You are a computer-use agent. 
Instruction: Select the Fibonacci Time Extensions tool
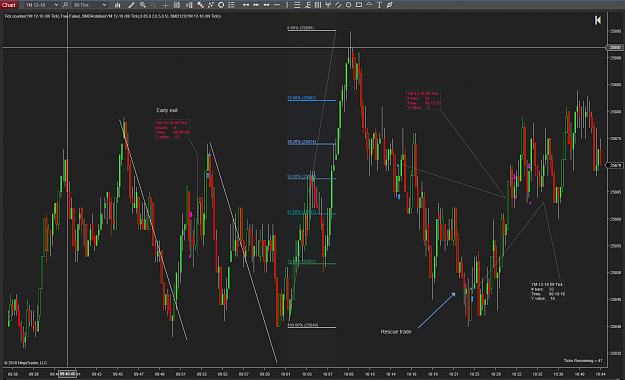[x=318, y=5]
